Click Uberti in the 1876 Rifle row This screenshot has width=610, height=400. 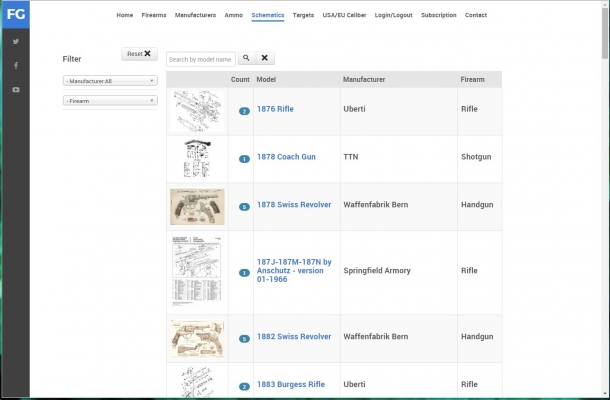354,109
